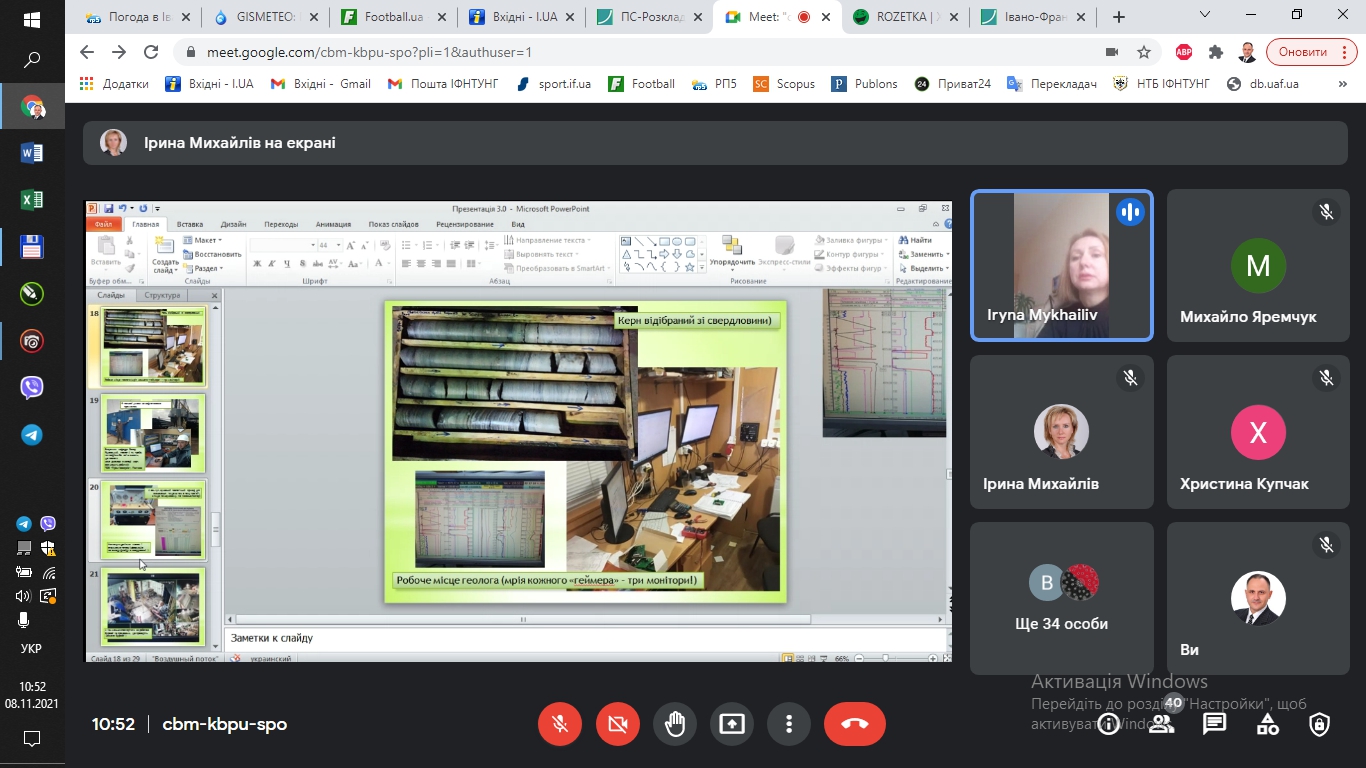Viewport: 1366px width, 768px height.
Task: Turn on the camera in call controls
Action: (617, 724)
